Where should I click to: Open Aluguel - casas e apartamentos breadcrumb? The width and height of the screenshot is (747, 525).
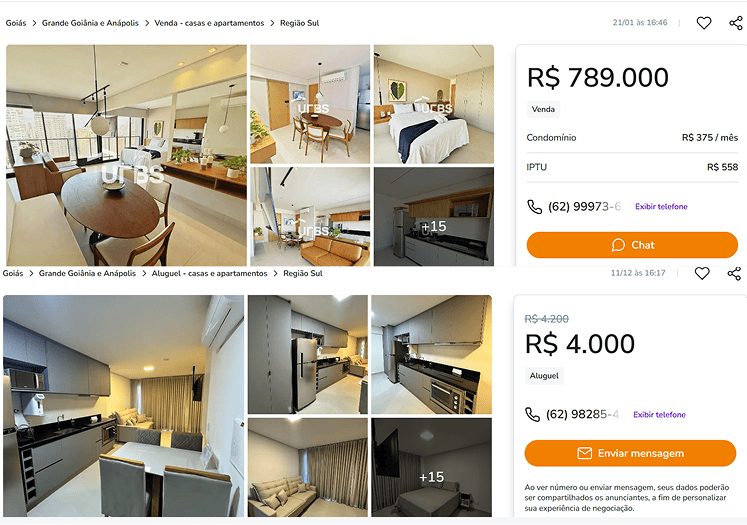click(209, 273)
